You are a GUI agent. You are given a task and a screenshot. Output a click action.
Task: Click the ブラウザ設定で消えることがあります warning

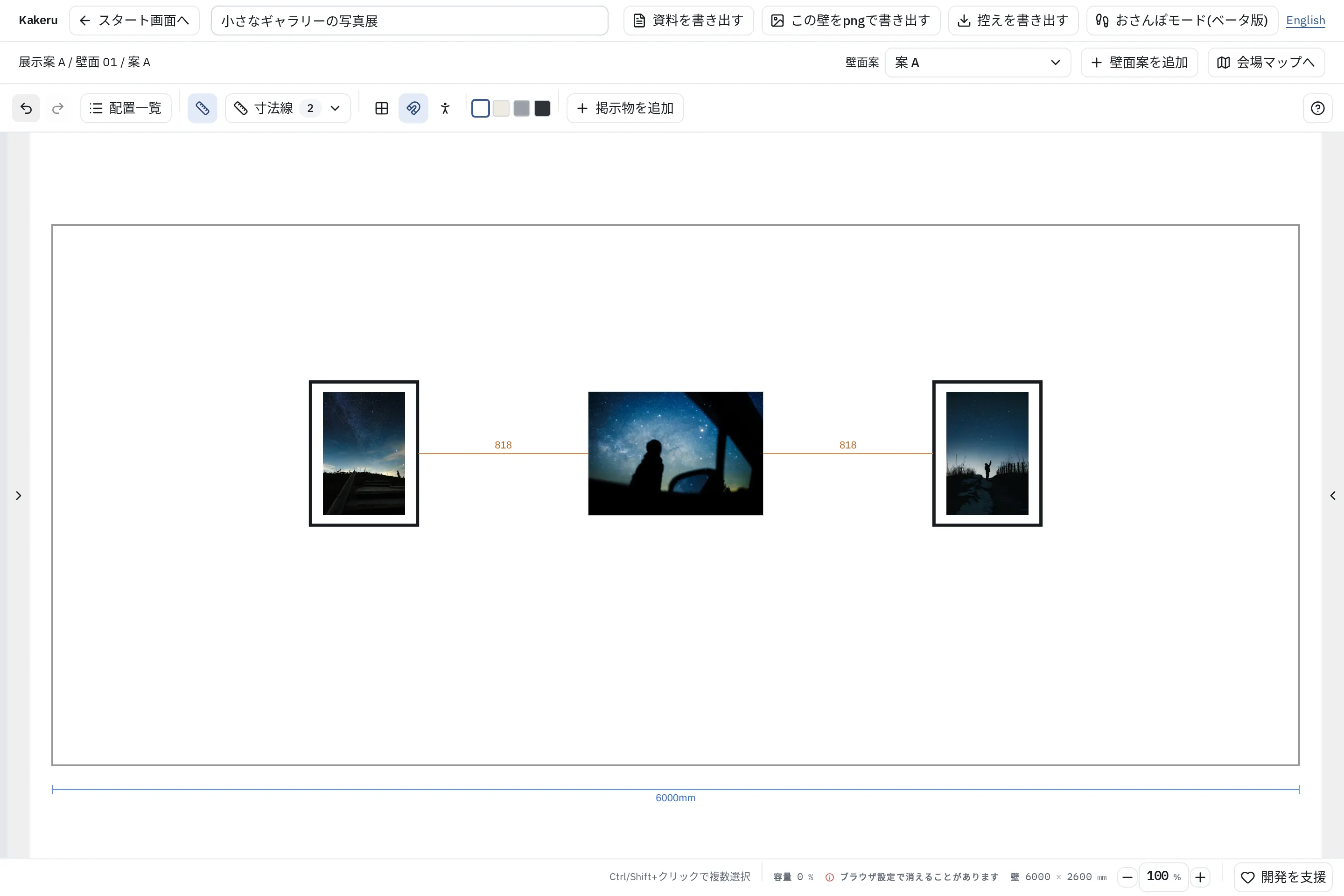coord(912,876)
